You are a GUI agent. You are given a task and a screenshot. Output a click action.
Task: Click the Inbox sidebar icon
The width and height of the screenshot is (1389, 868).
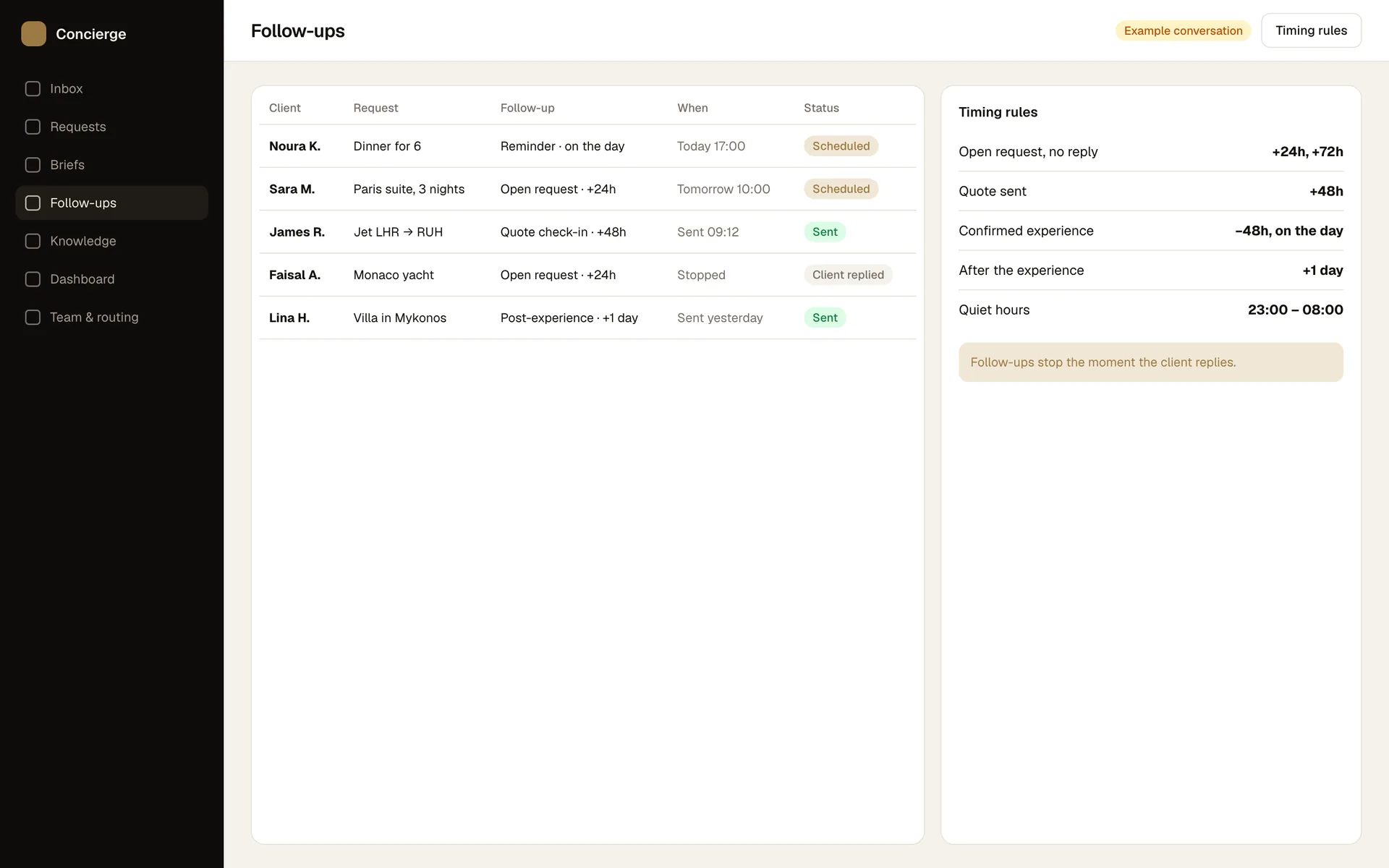coord(33,89)
